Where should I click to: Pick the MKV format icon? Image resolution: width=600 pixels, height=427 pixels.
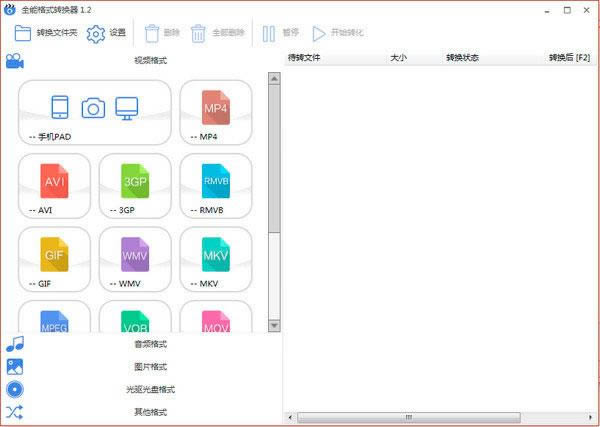click(216, 257)
